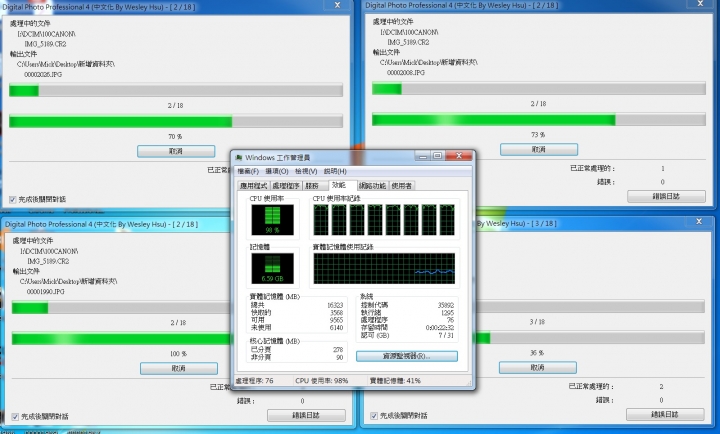This screenshot has width=720, height=434.
Task: Cancel processing in the 70 % window
Action: coord(176,151)
